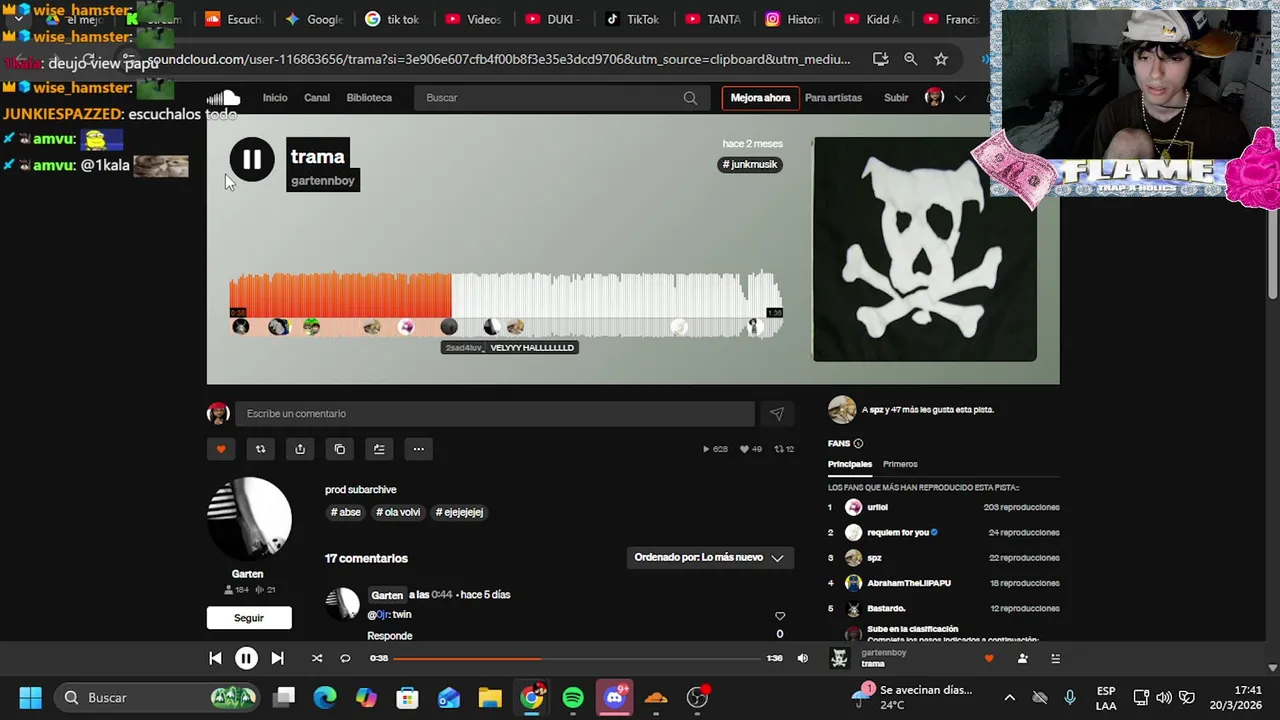Open fan Bastardo. profile
1280x720 pixels.
pyautogui.click(x=886, y=608)
